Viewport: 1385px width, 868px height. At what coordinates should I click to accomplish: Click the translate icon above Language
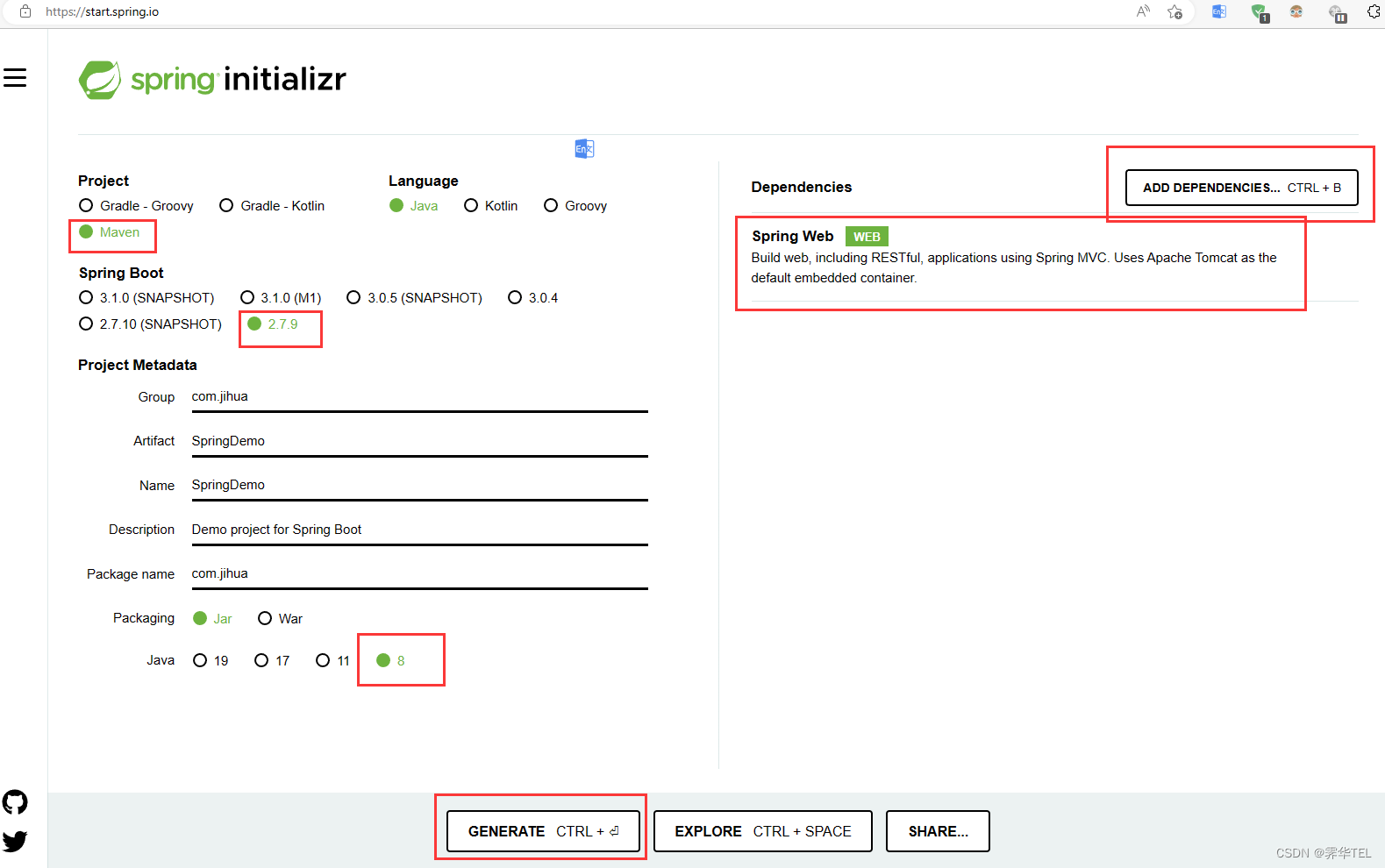click(584, 149)
